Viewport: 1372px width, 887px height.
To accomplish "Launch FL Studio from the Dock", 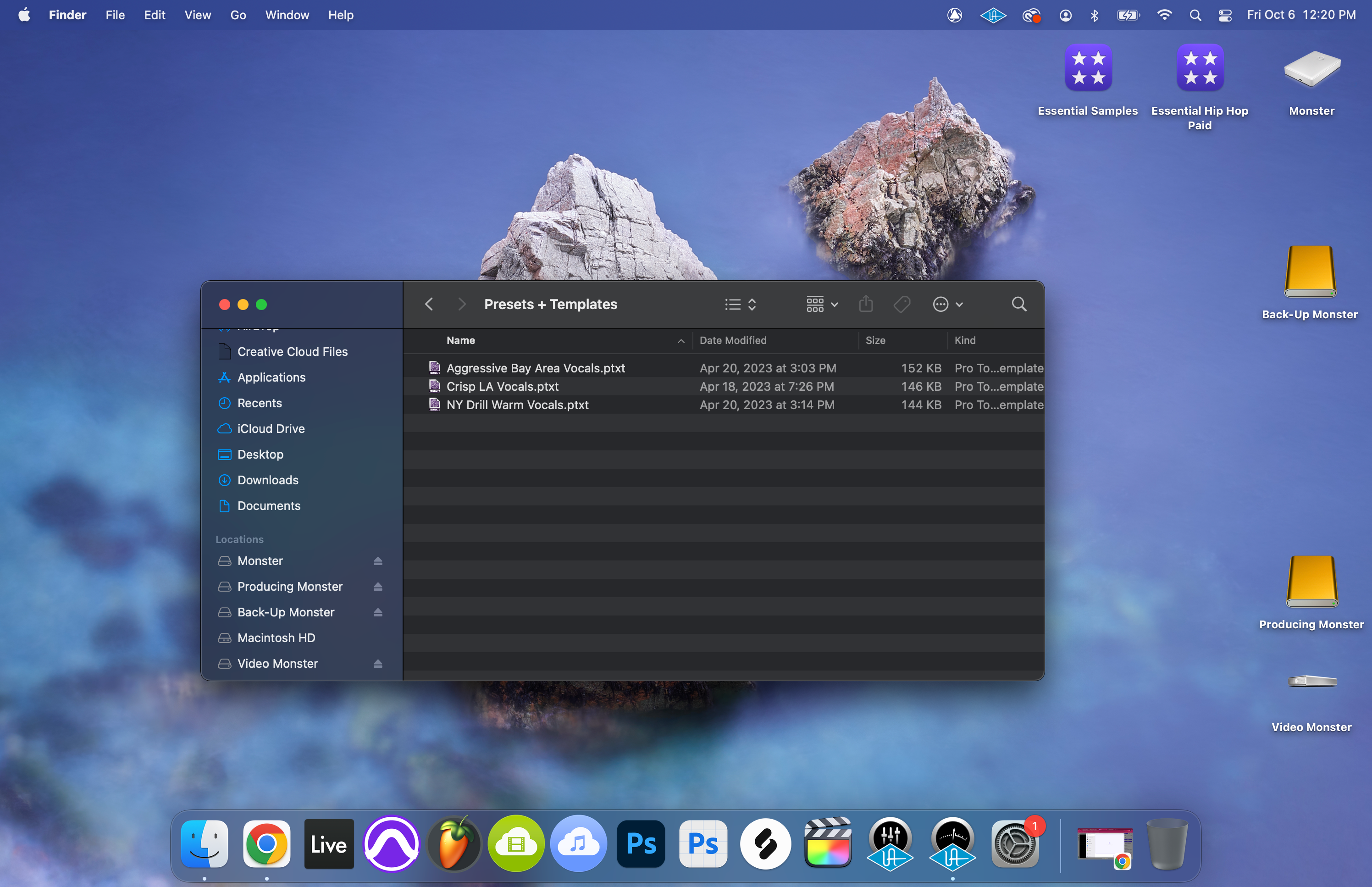I will pos(454,844).
